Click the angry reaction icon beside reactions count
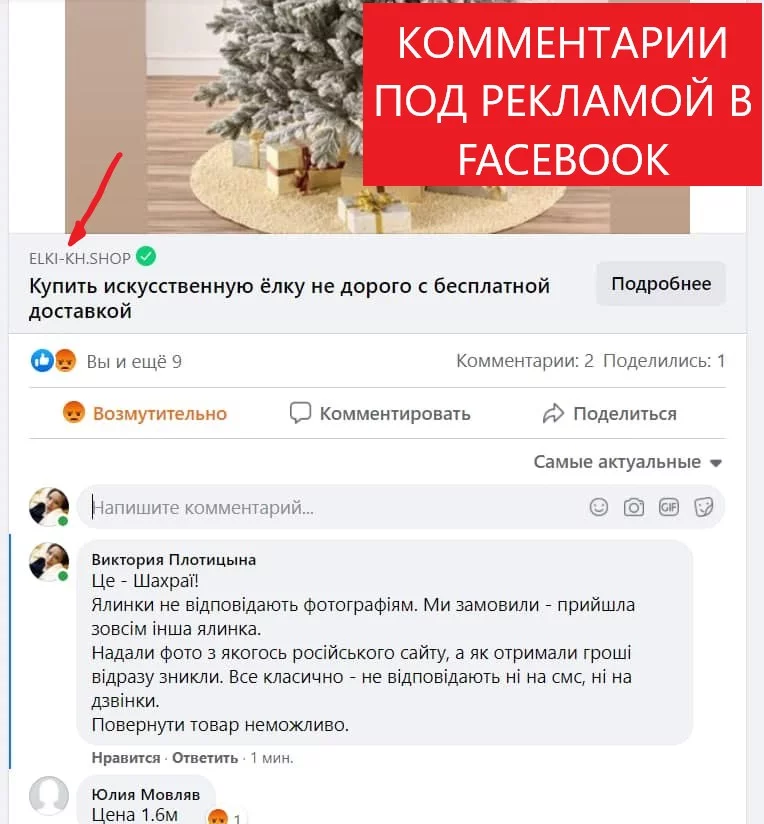Viewport: 764px width, 824px height. click(x=65, y=361)
